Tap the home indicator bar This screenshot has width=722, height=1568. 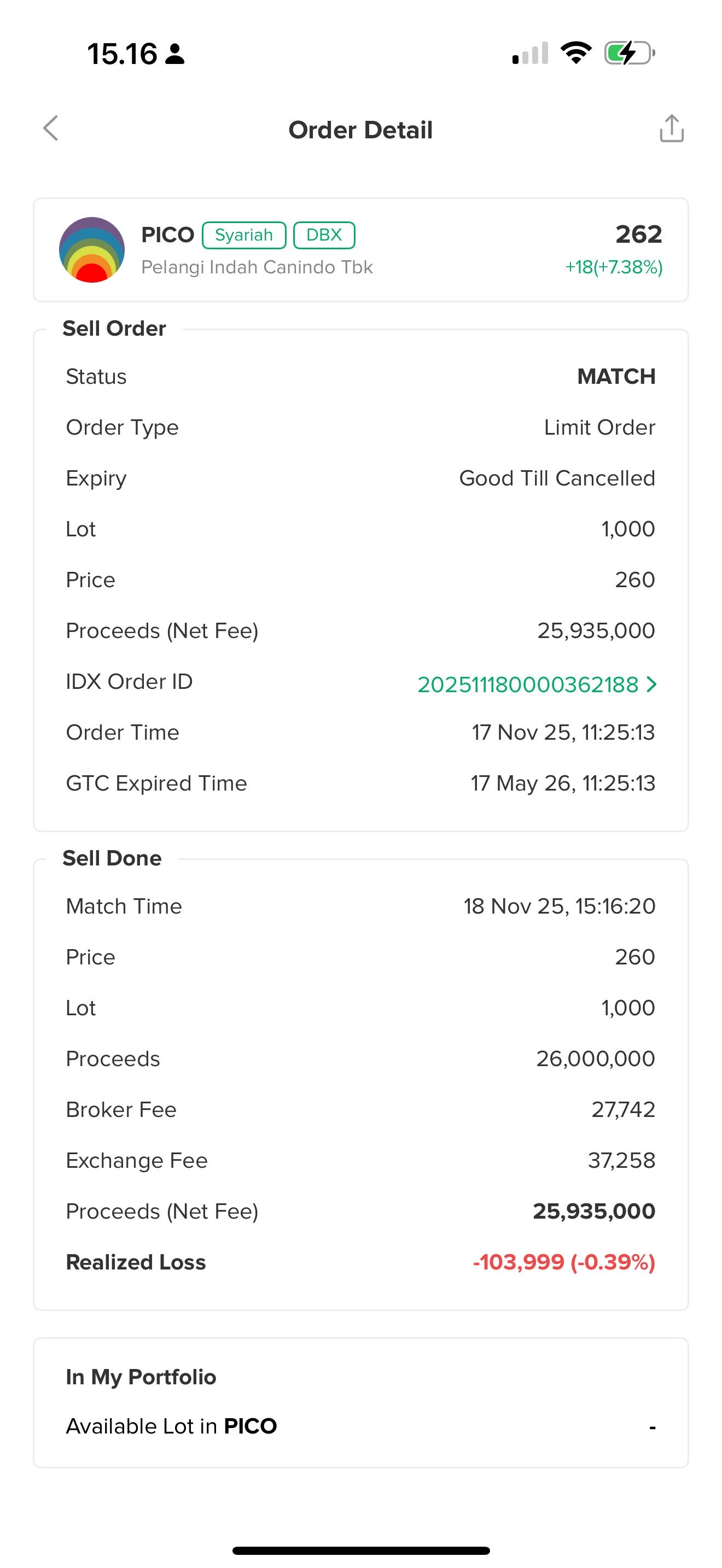tap(361, 1550)
